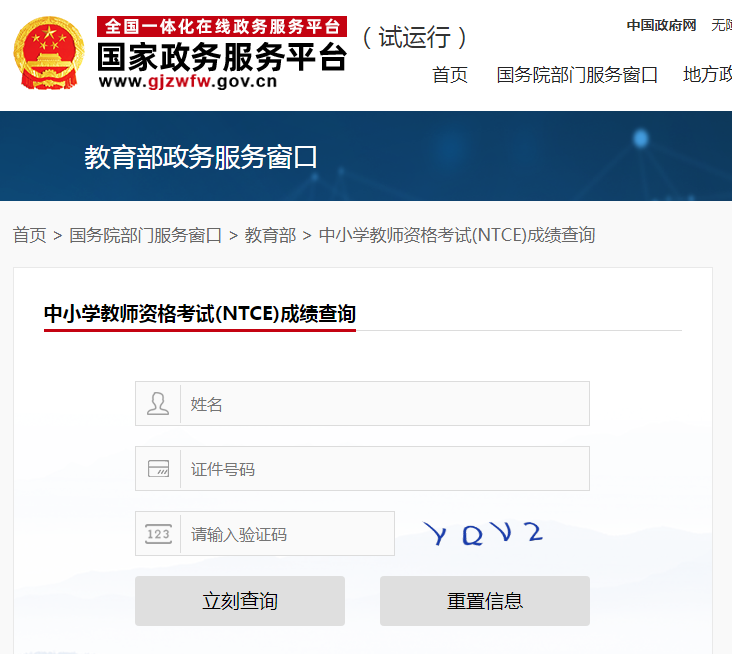This screenshot has height=654, width=732.
Task: Click the 教育部 breadcrumb link
Action: (270, 235)
